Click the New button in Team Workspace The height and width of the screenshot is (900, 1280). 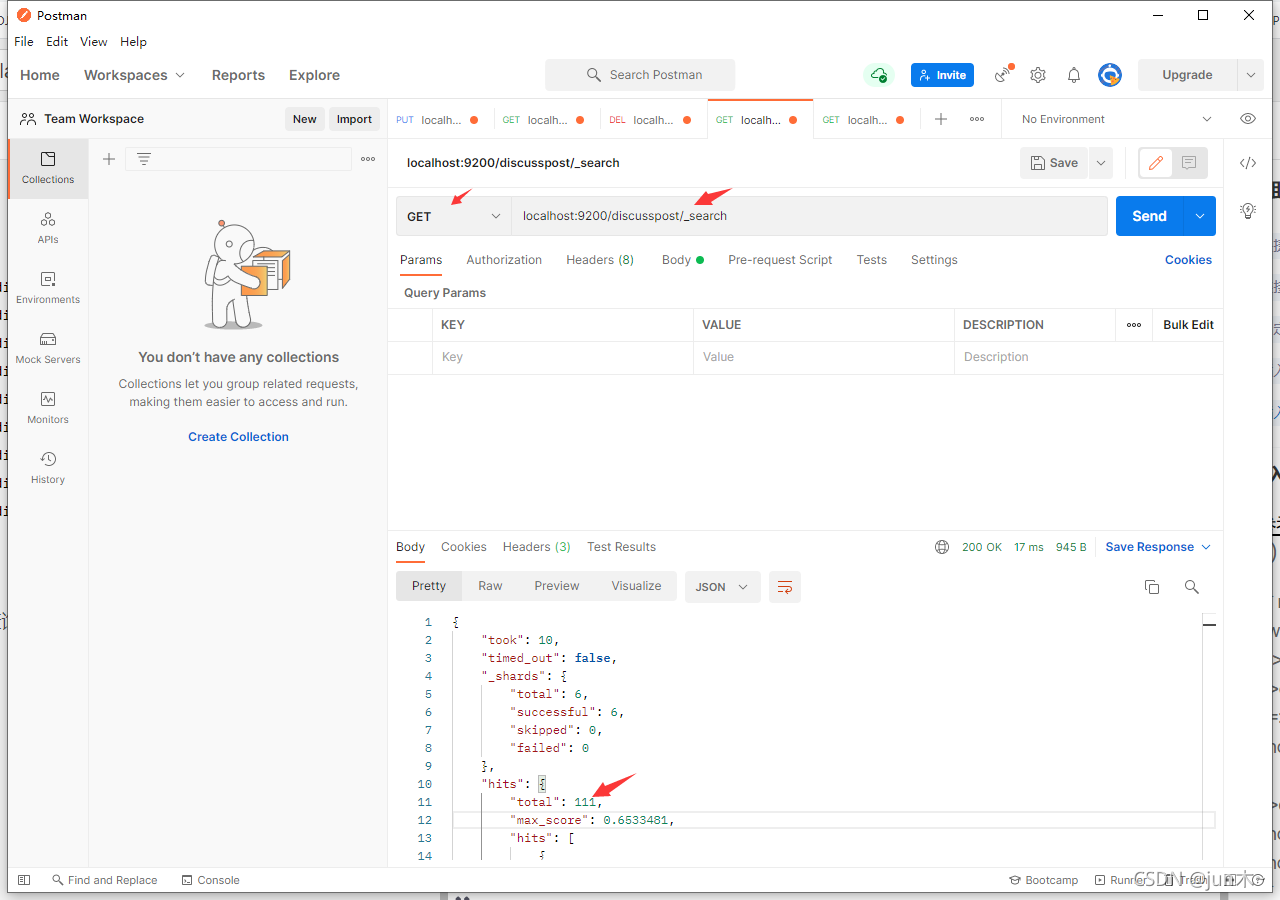tap(305, 119)
